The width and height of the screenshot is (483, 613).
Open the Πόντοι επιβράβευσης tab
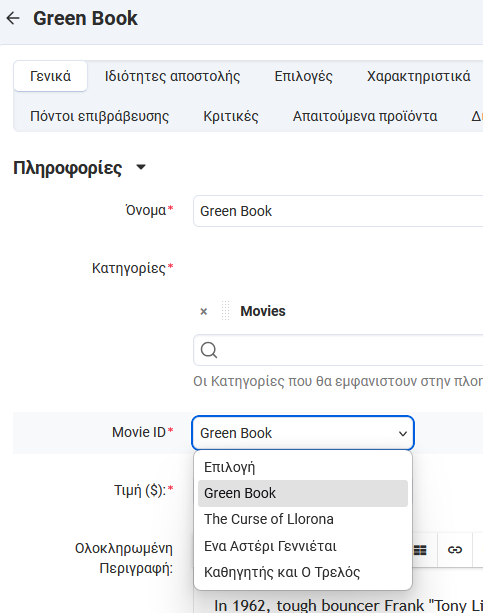99,117
